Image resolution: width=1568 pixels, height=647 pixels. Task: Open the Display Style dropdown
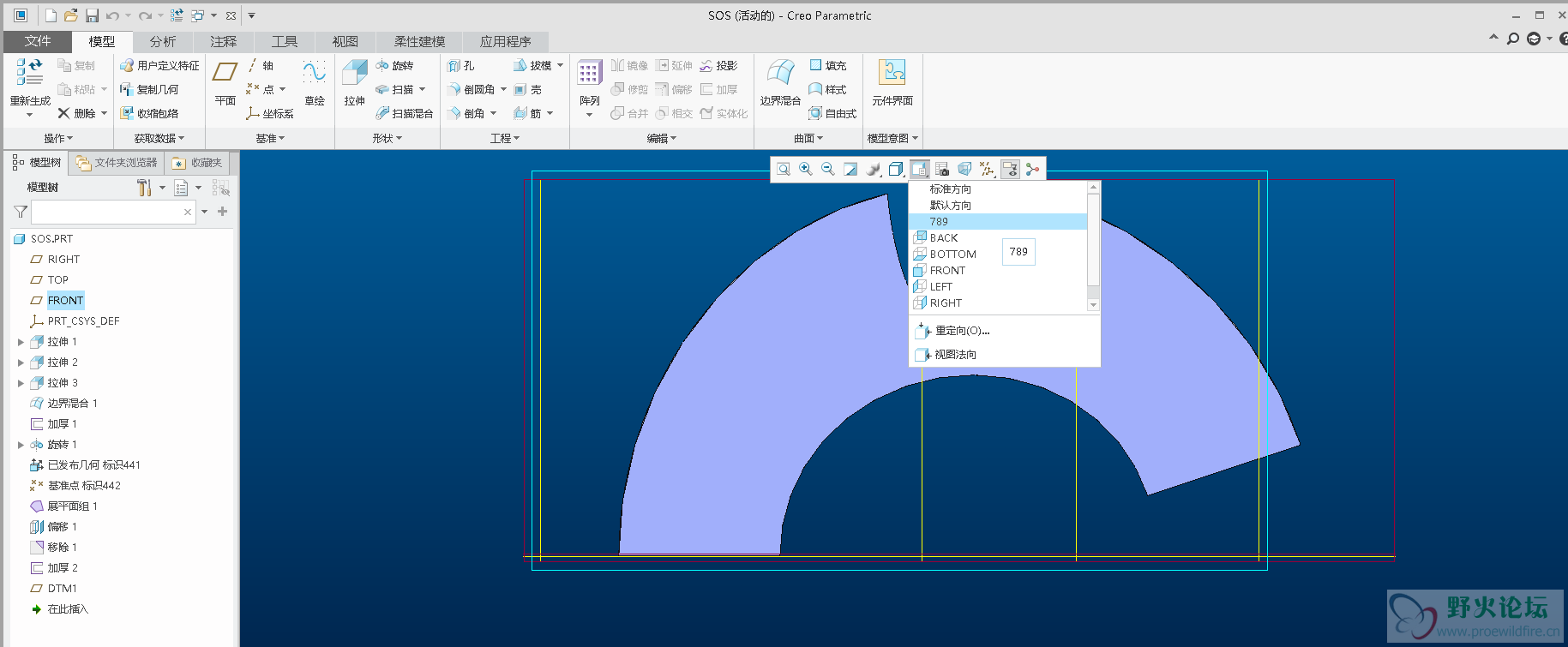(896, 169)
